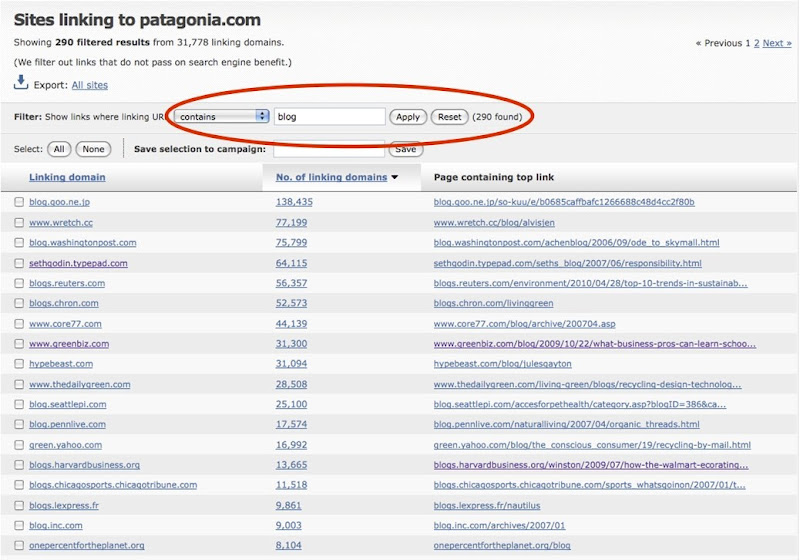Viewport: 800px width, 560px height.
Task: Open the green.yahoo.com domain link
Action: [x=65, y=445]
